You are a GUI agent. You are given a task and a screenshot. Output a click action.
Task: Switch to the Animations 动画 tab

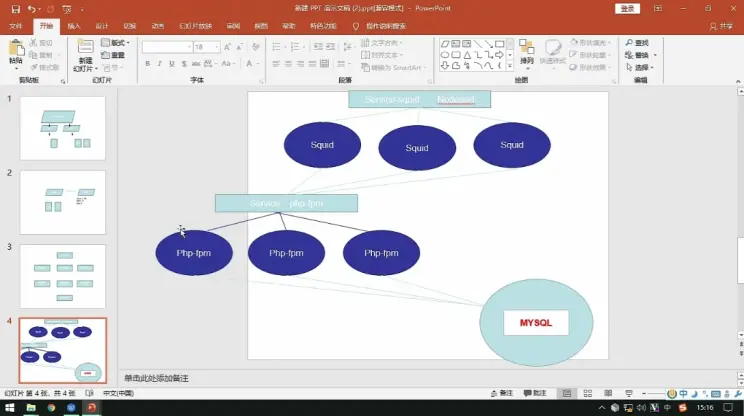coord(158,26)
